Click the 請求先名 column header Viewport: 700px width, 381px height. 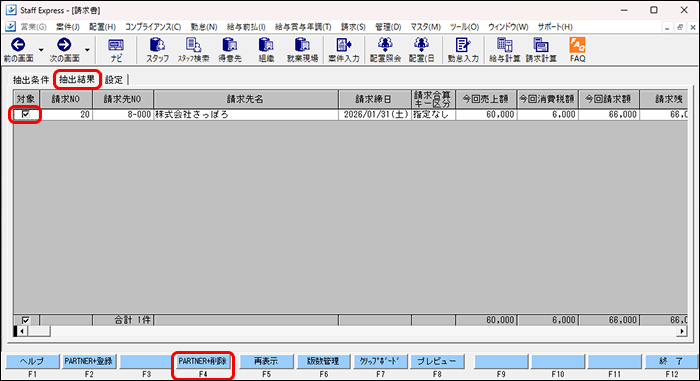[x=246, y=99]
